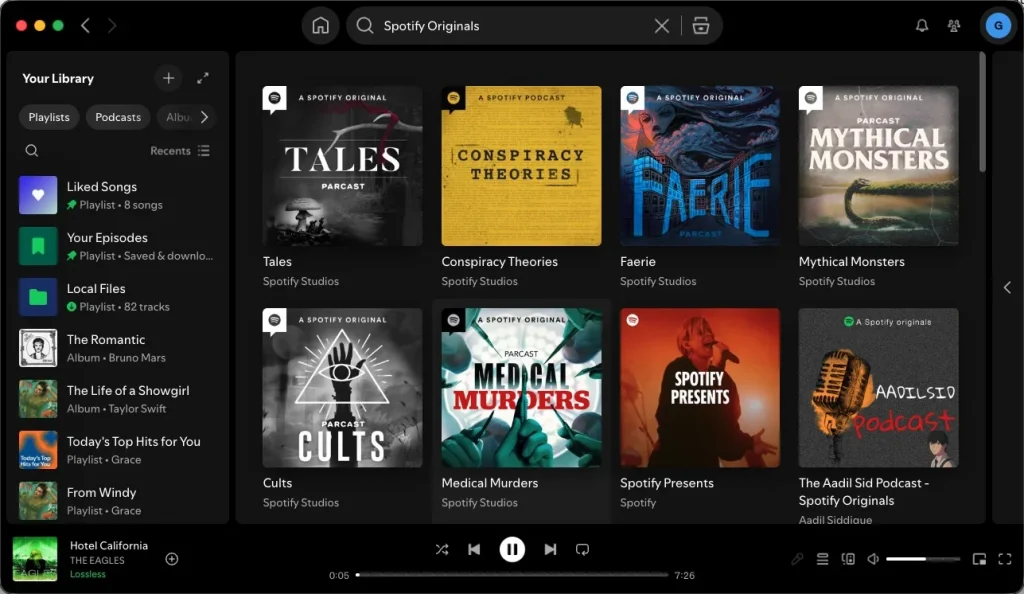Image resolution: width=1024 pixels, height=594 pixels.
Task: Collapse the right sidebar with the chevron
Action: (x=1007, y=288)
